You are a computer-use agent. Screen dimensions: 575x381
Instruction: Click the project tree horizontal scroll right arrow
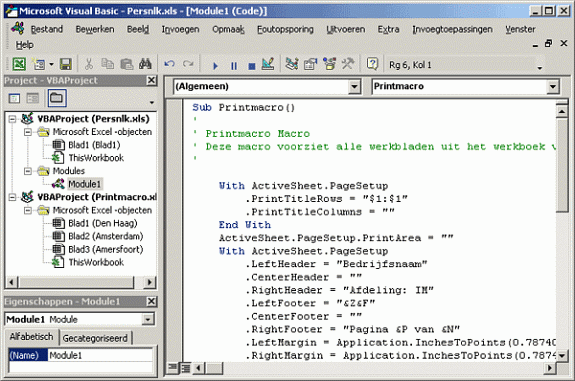(x=149, y=282)
